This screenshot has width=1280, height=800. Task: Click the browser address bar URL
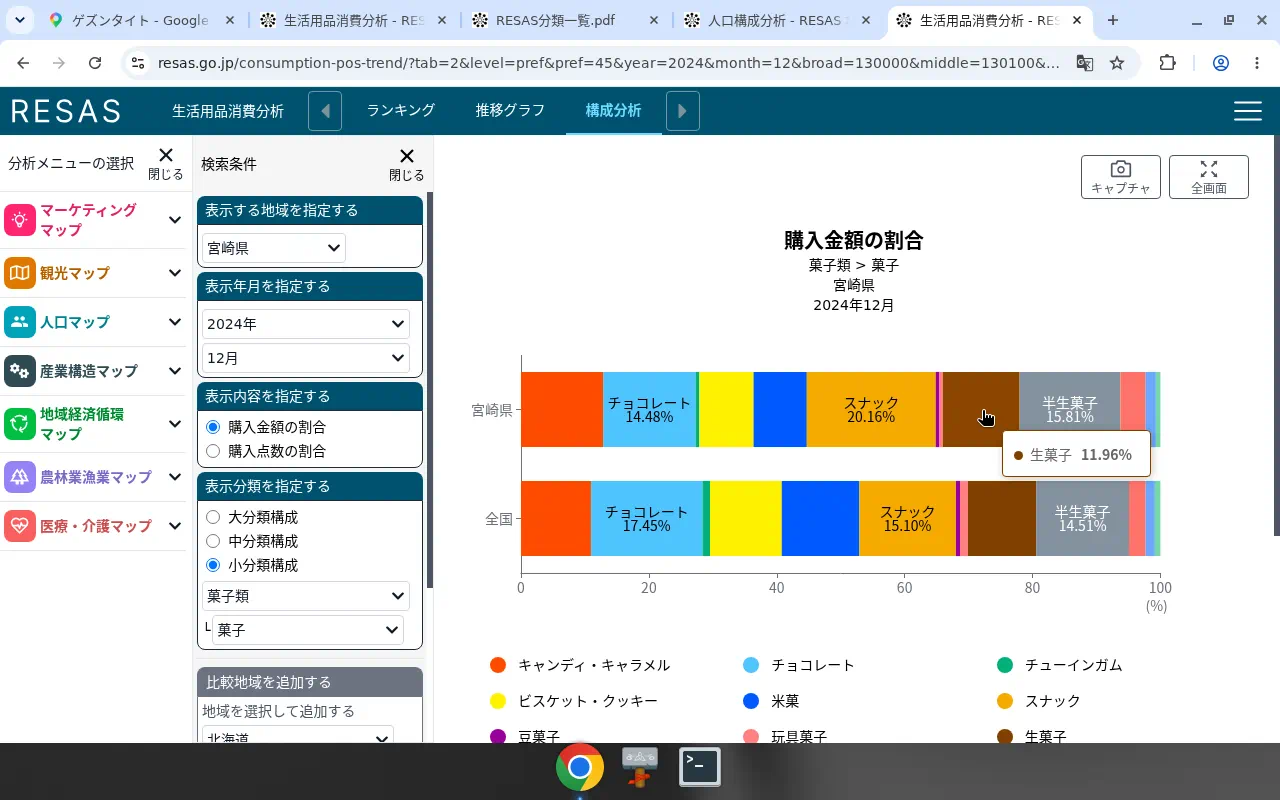(608, 63)
